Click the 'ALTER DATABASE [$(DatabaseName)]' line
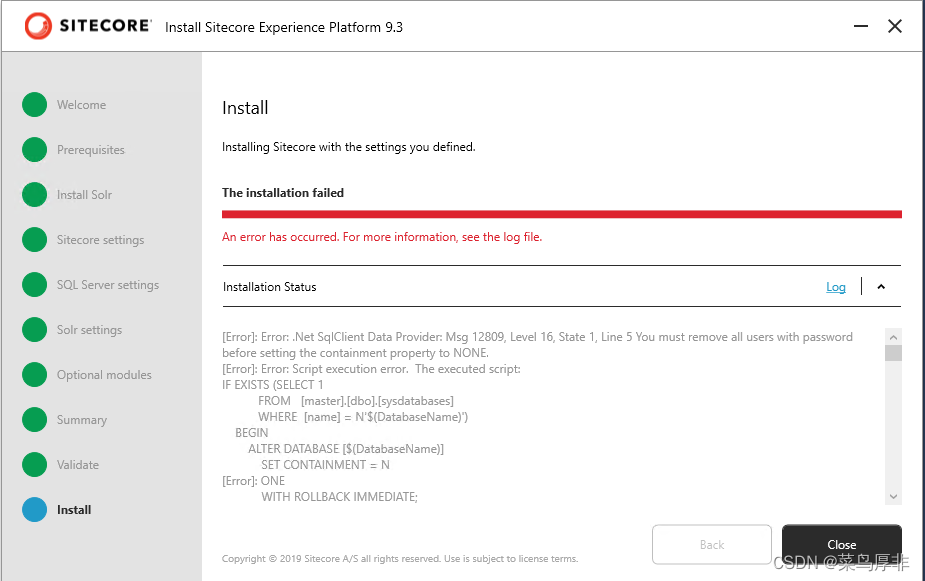 pos(346,449)
